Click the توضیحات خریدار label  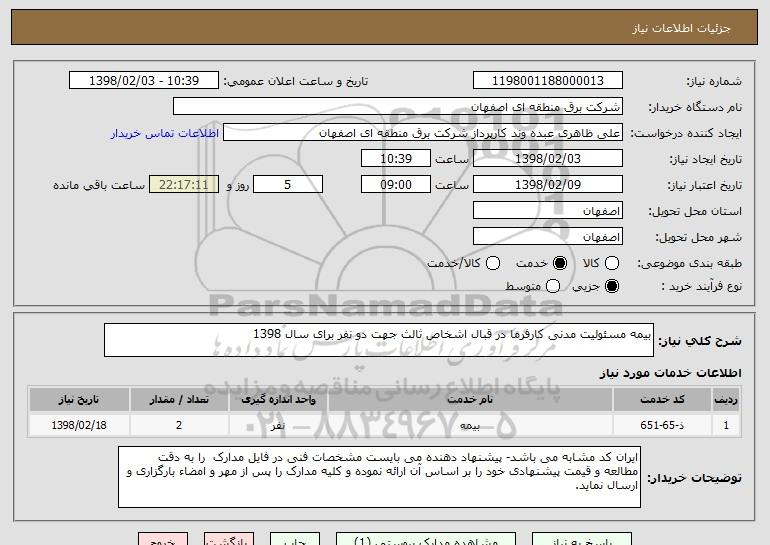click(x=694, y=478)
